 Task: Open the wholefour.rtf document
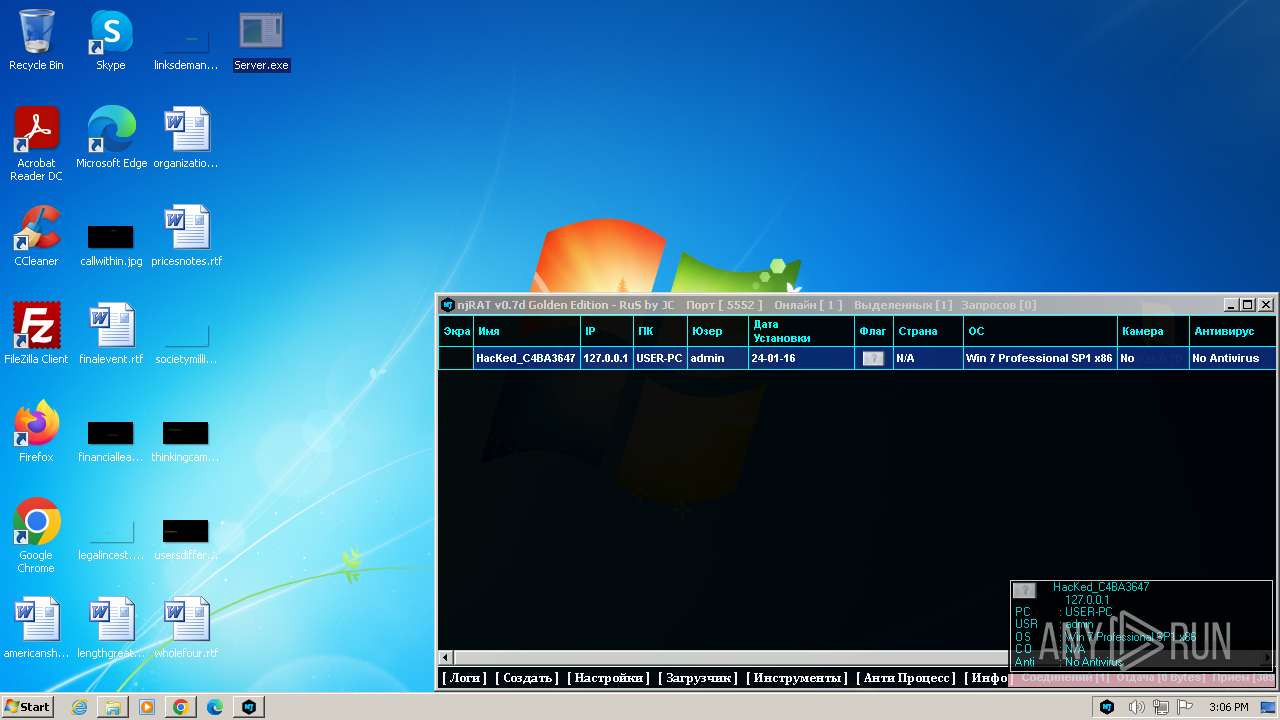186,628
